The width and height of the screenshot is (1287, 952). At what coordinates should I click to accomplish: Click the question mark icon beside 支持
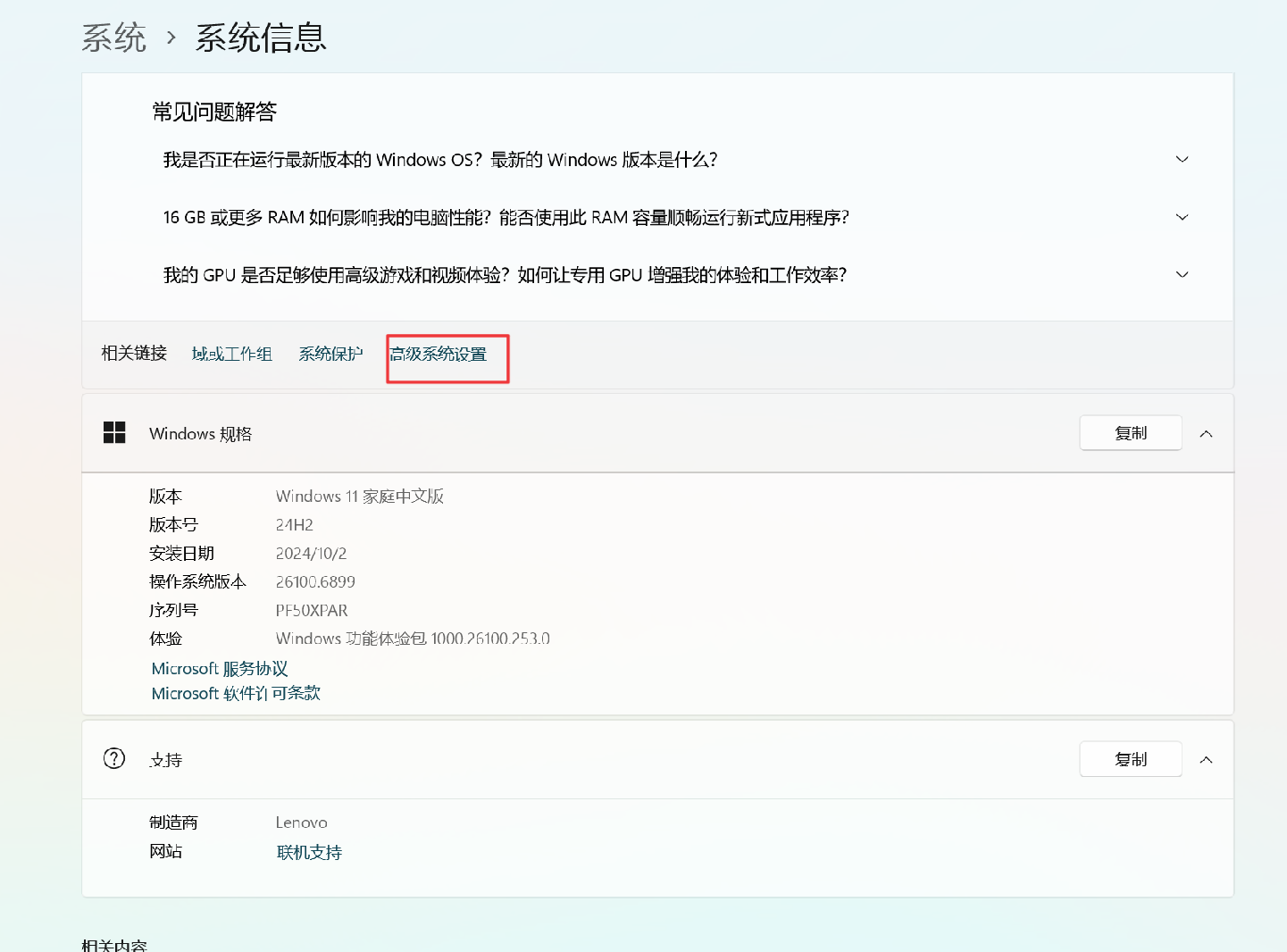pos(114,759)
